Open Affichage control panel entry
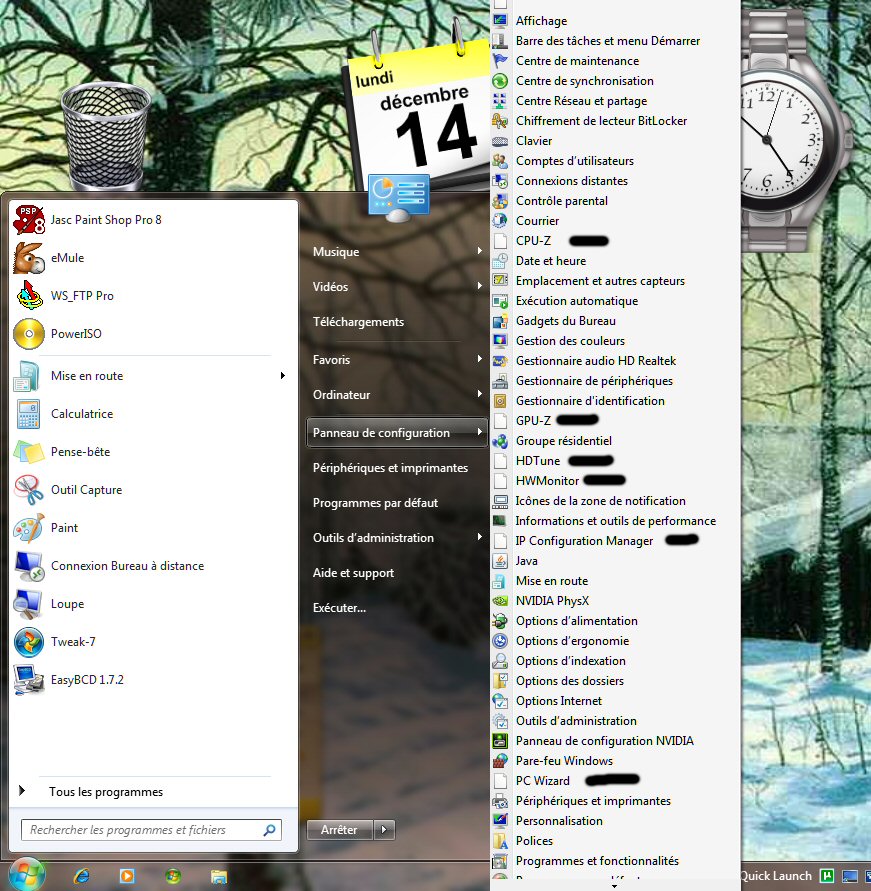871x891 pixels. pos(541,21)
